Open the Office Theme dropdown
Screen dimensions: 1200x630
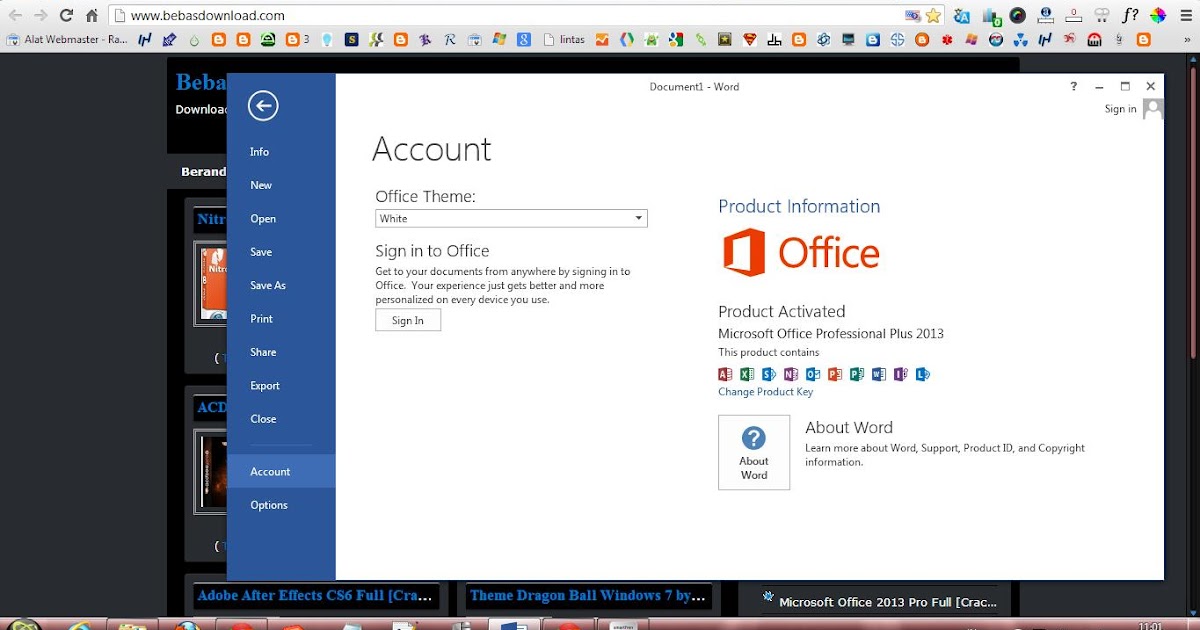click(511, 218)
